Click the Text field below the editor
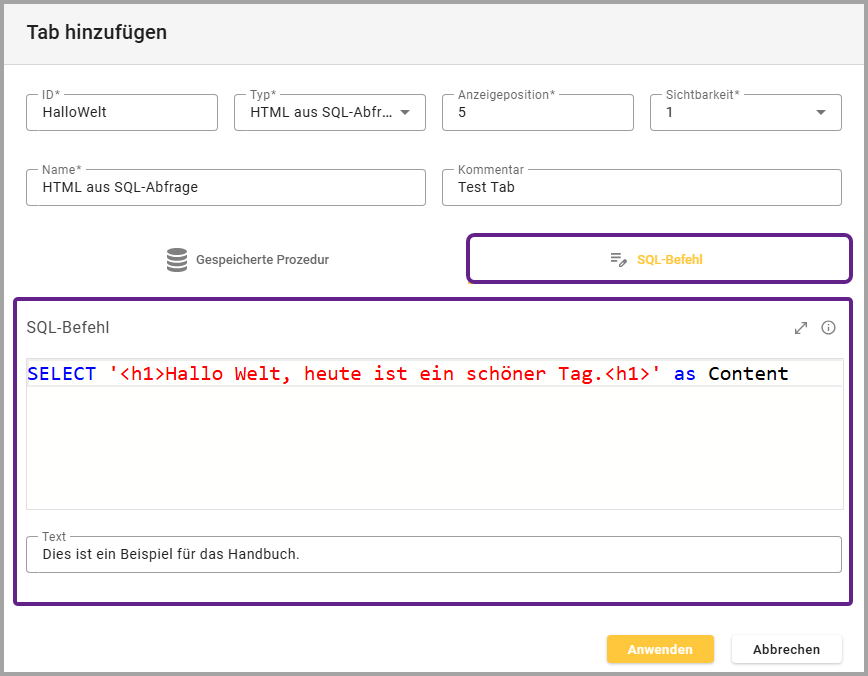868x676 pixels. tap(433, 554)
